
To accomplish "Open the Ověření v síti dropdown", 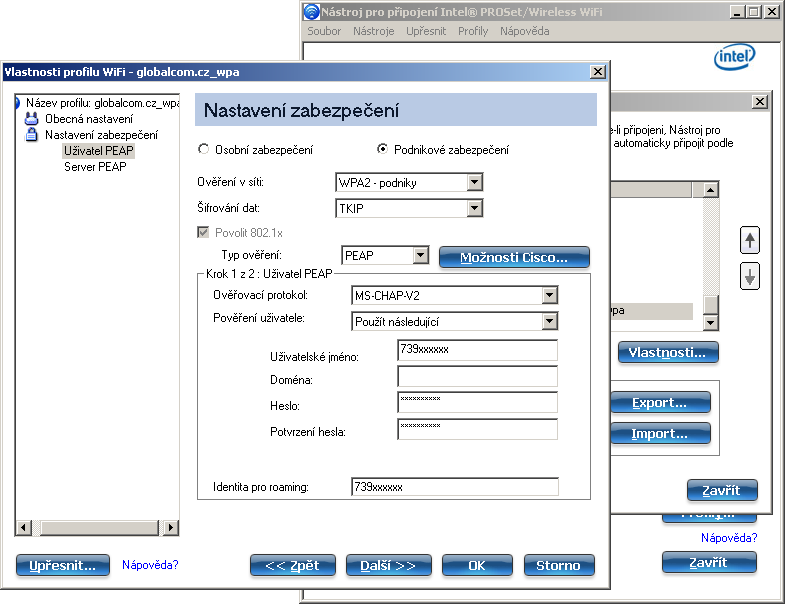I will click(475, 182).
